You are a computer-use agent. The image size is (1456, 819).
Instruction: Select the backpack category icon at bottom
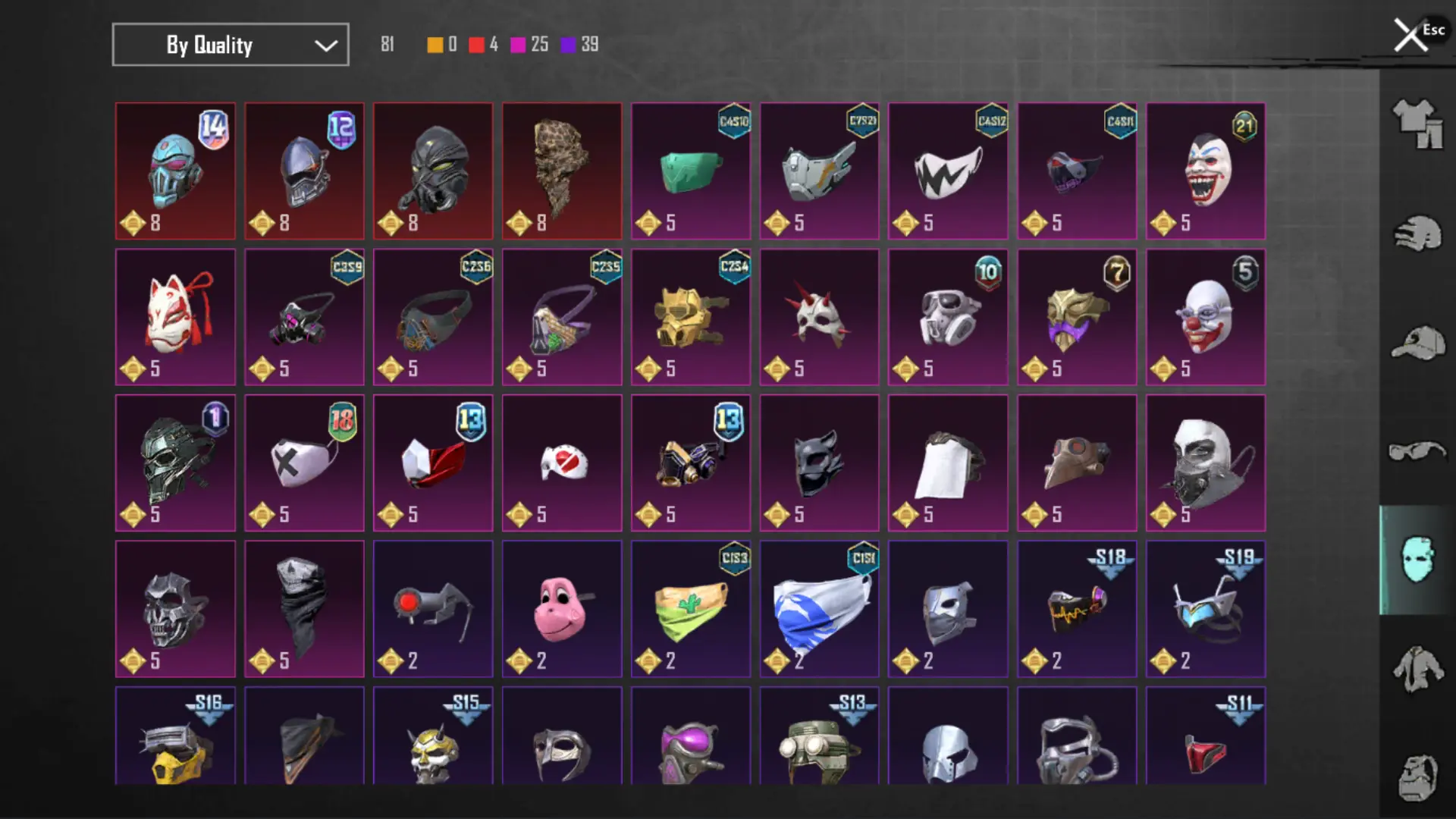click(x=1417, y=777)
